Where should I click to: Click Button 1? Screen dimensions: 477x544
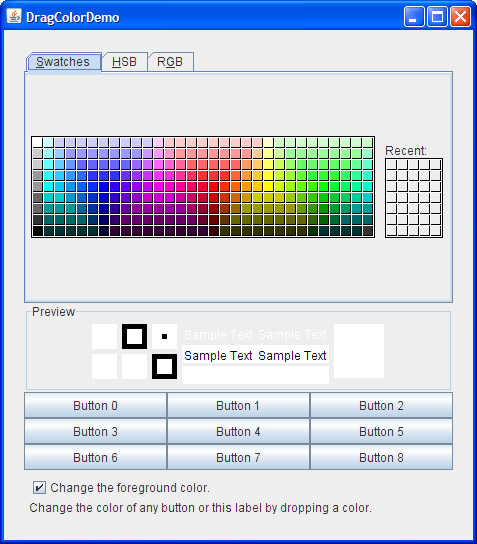238,405
